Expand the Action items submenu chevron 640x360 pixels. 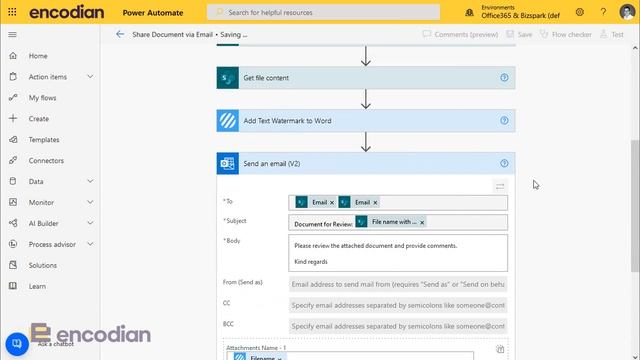[90, 76]
